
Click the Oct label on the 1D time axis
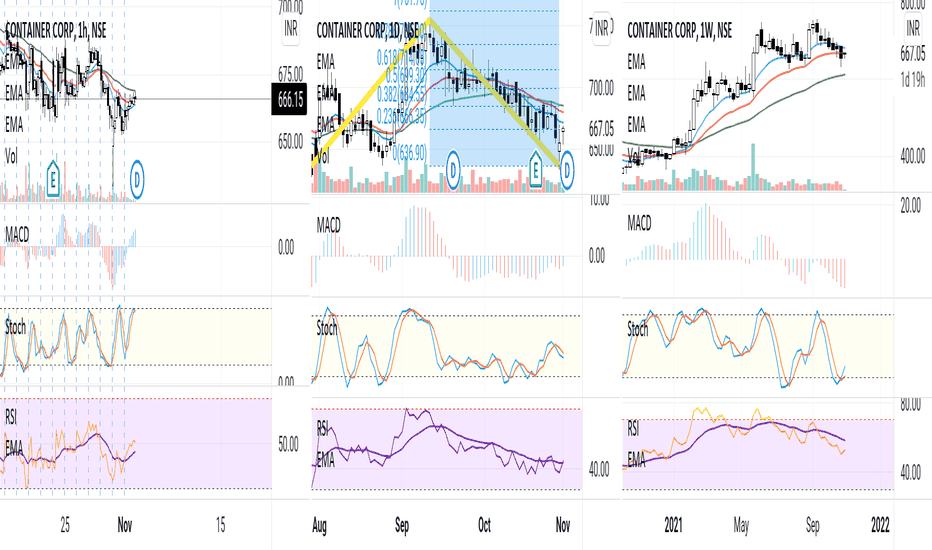click(484, 525)
